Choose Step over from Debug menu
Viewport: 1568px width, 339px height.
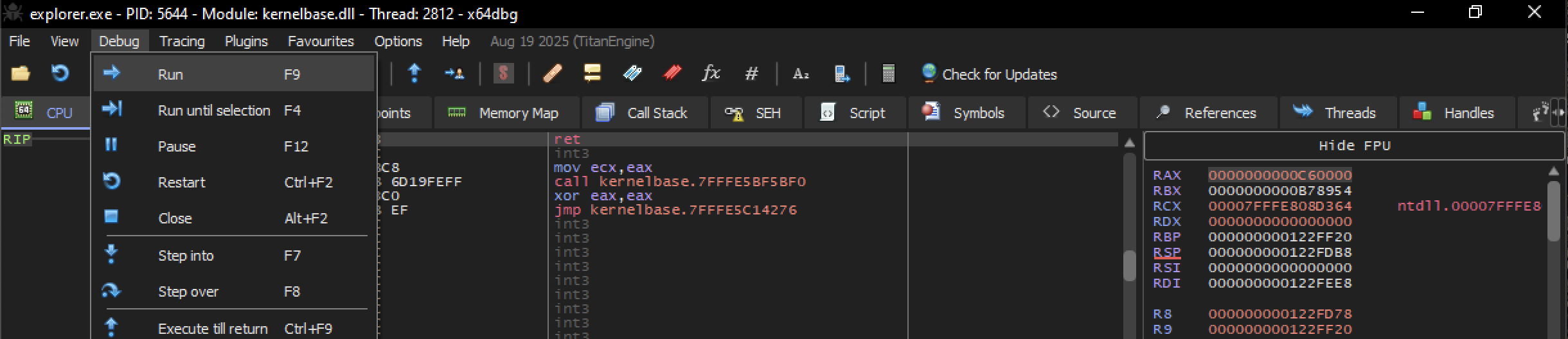(x=234, y=291)
